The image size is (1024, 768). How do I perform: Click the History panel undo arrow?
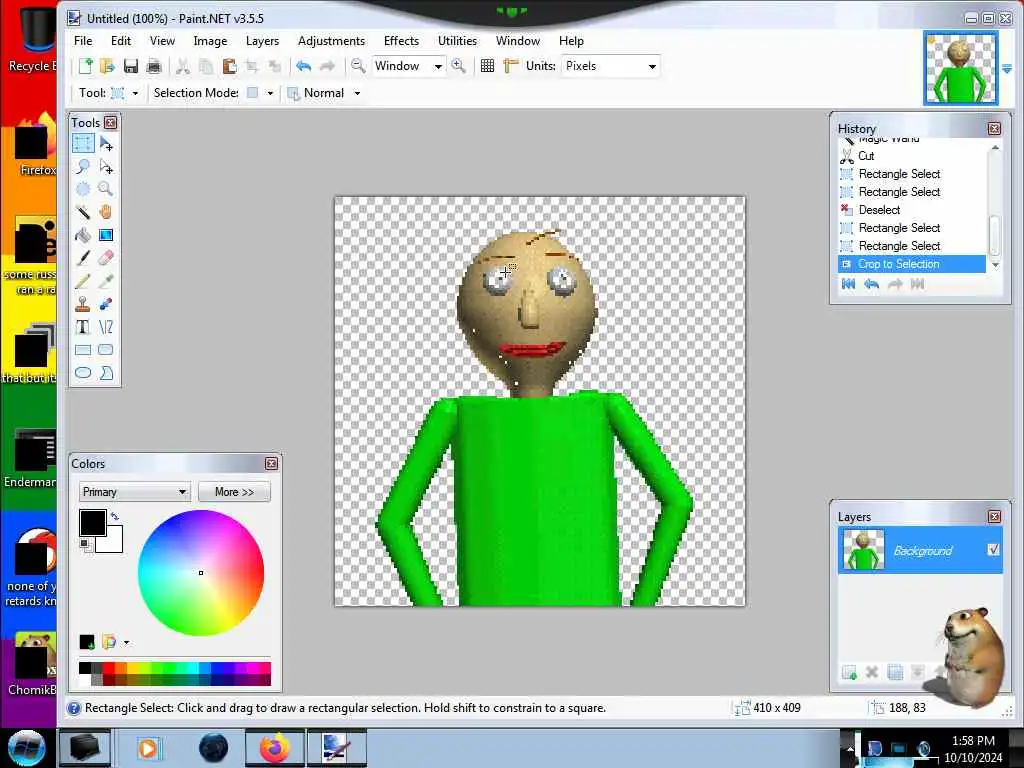point(871,284)
